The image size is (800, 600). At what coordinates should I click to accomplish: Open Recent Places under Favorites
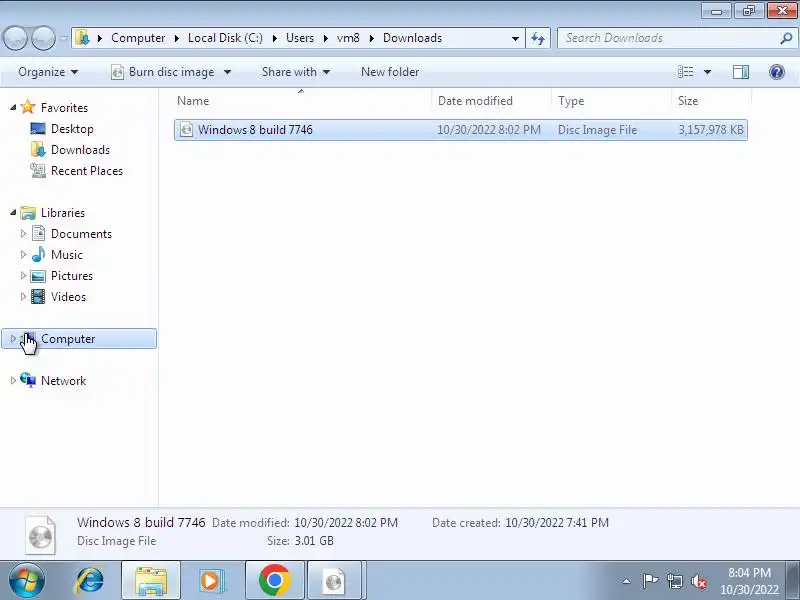pyautogui.click(x=87, y=170)
